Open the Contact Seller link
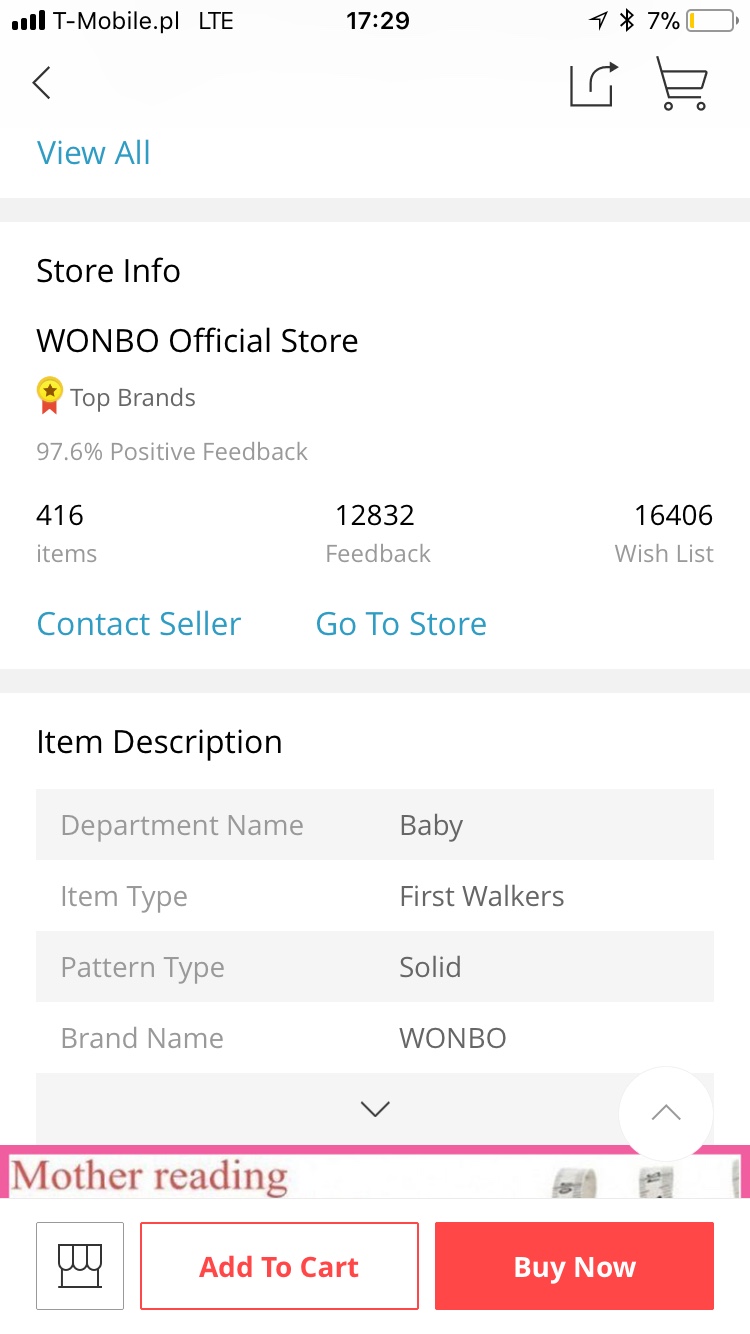 [x=139, y=624]
